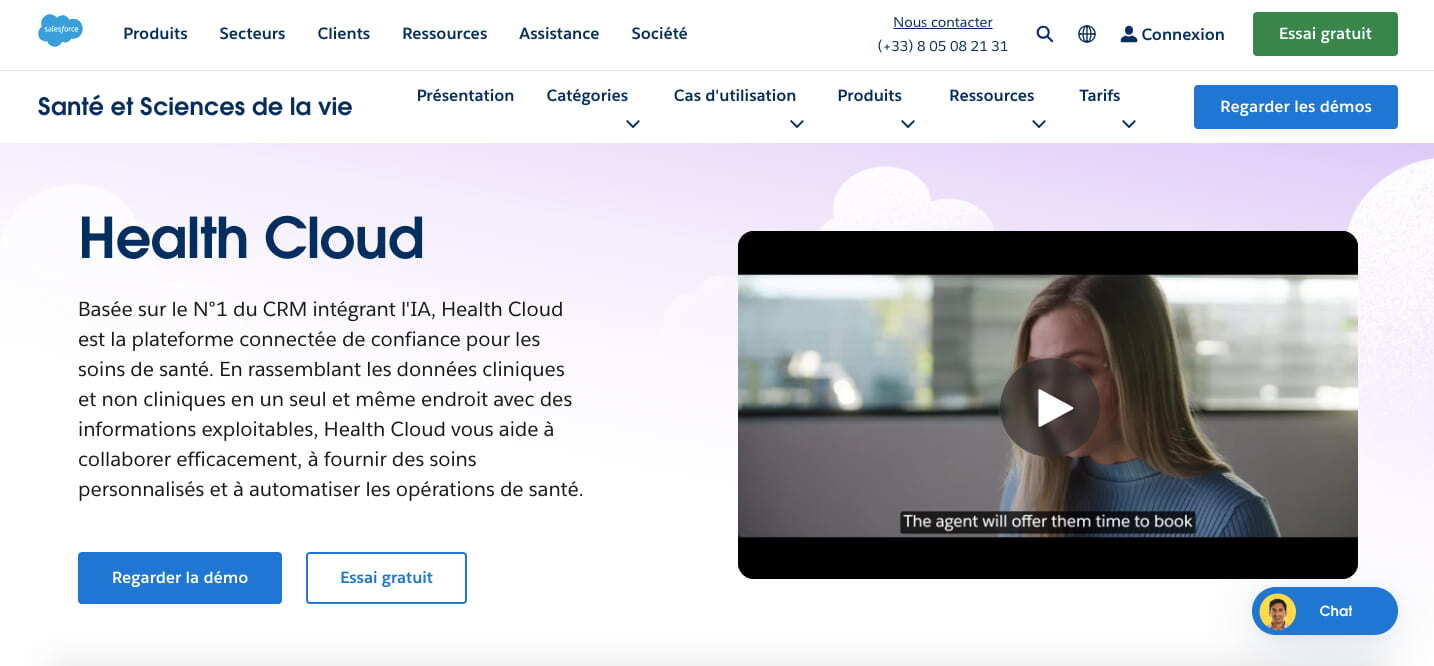The width and height of the screenshot is (1434, 666).
Task: Open the globe language selector
Action: (x=1087, y=34)
